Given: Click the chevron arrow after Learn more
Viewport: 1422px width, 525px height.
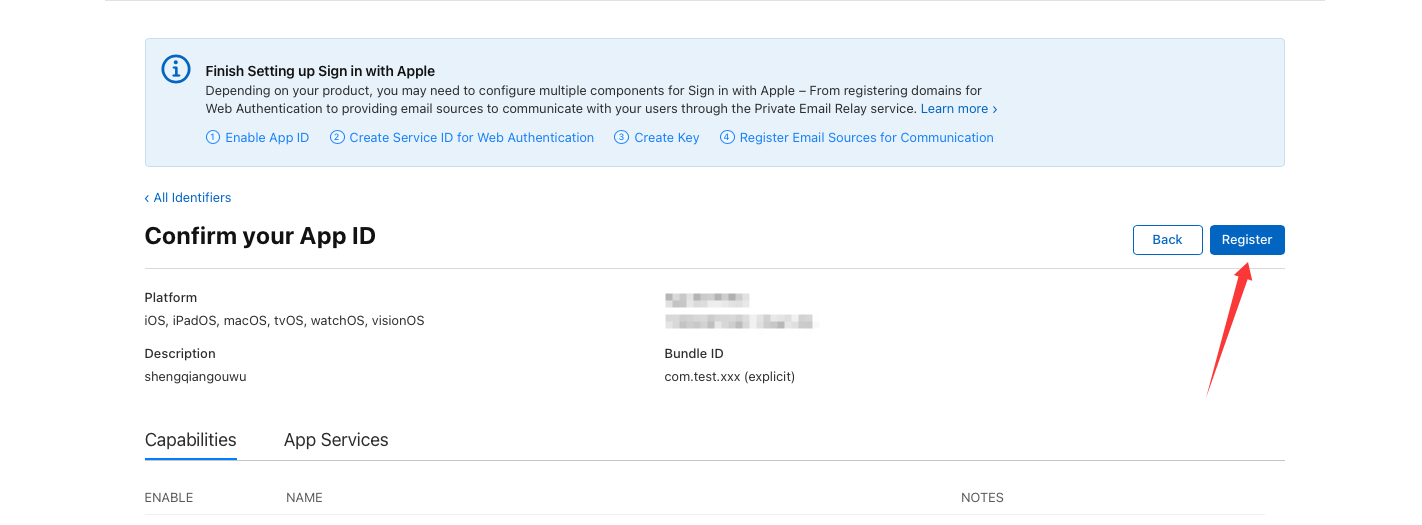Looking at the screenshot, I should pos(994,109).
